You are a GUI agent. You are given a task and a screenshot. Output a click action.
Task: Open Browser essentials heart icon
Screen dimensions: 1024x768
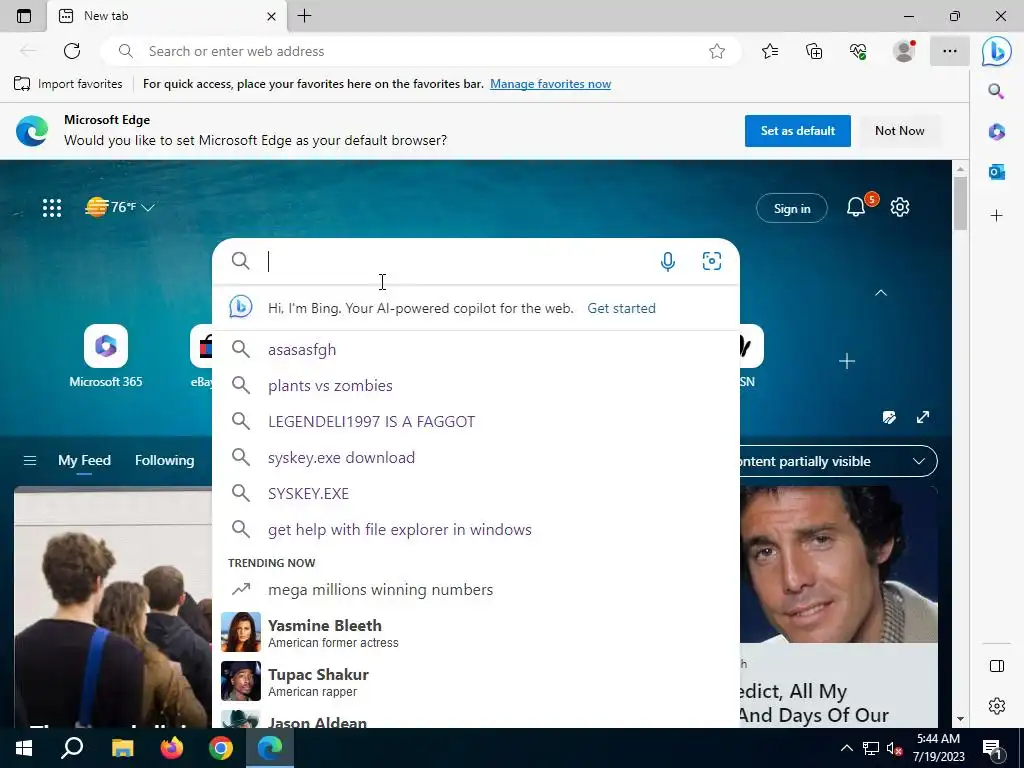(x=858, y=51)
